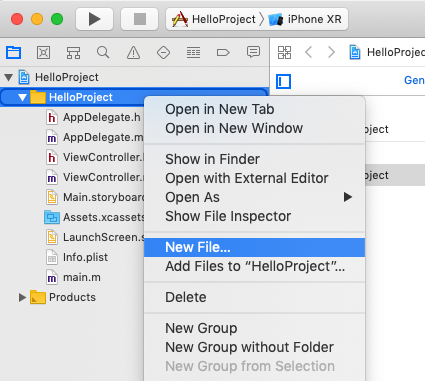The width and height of the screenshot is (425, 381).
Task: Select AppDelegate.h in the navigator
Action: (x=102, y=117)
